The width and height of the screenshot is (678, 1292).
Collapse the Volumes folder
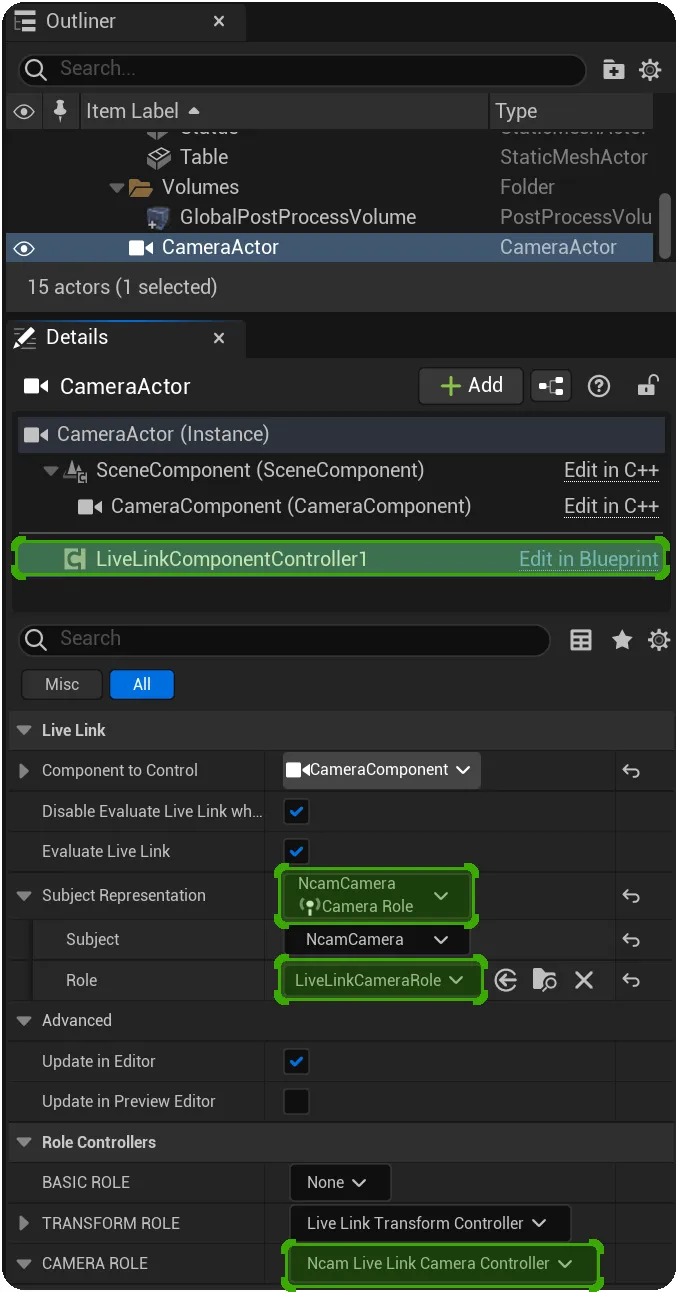coord(118,187)
